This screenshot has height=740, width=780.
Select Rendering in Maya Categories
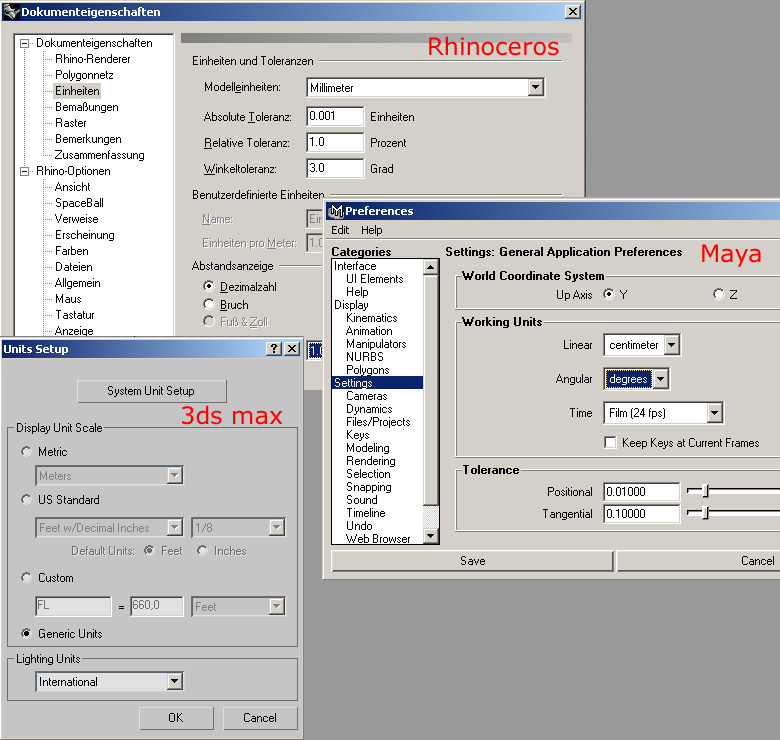tap(371, 461)
